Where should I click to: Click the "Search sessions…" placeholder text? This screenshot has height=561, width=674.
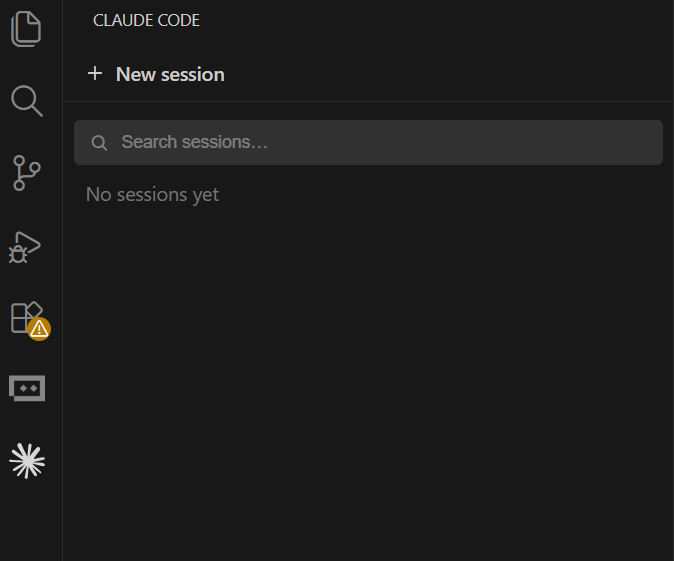(194, 142)
